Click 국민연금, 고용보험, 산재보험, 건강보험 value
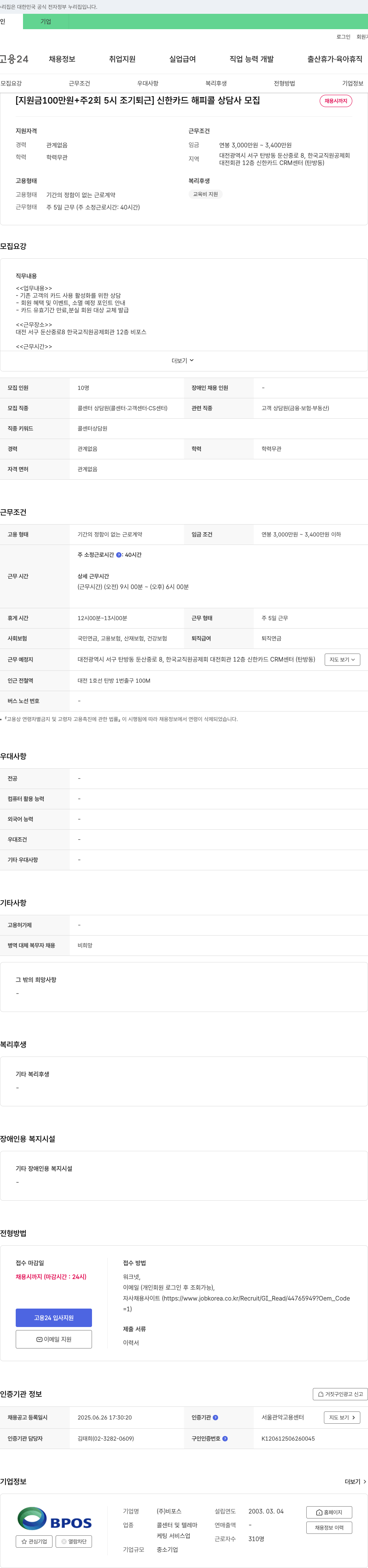 (122, 639)
